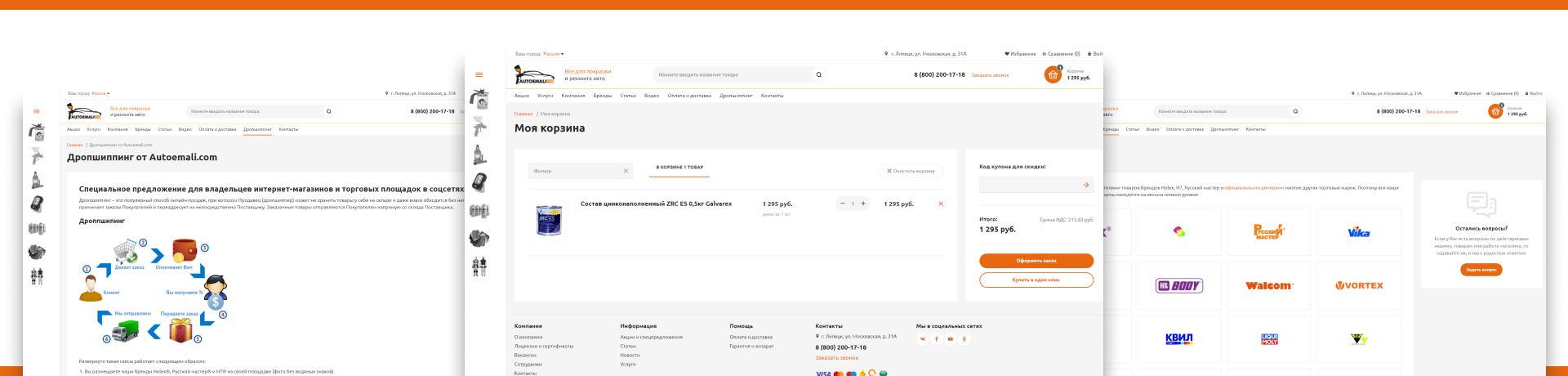Click the Очистить корзину button
The height and width of the screenshot is (376, 1568).
(x=911, y=171)
